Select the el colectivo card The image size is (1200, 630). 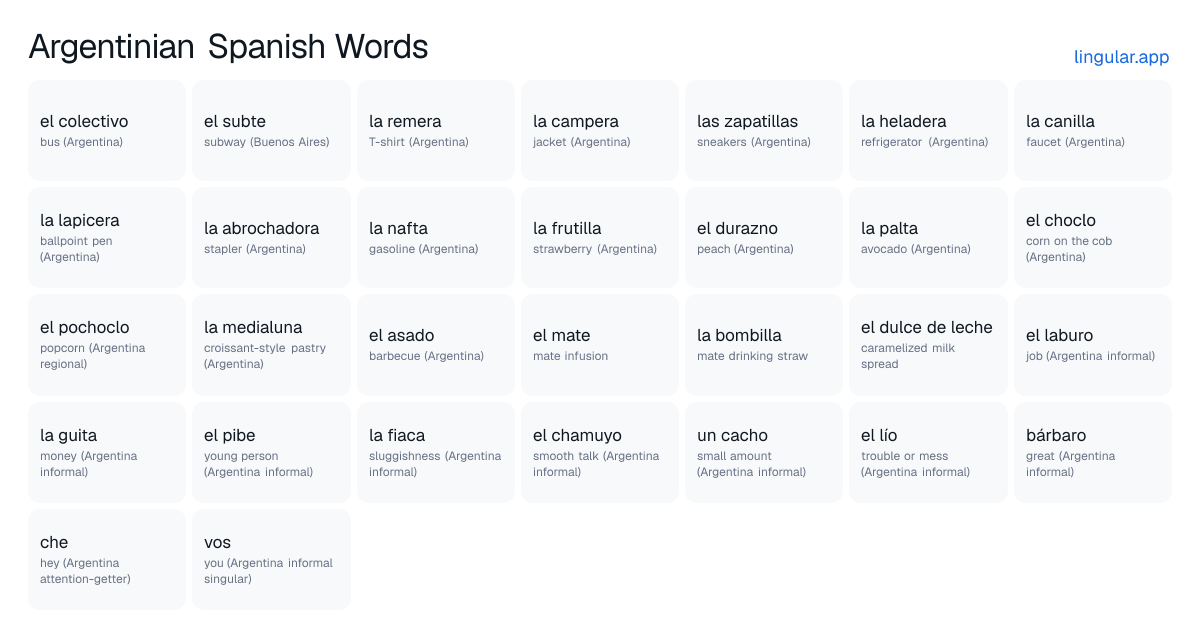(x=107, y=131)
